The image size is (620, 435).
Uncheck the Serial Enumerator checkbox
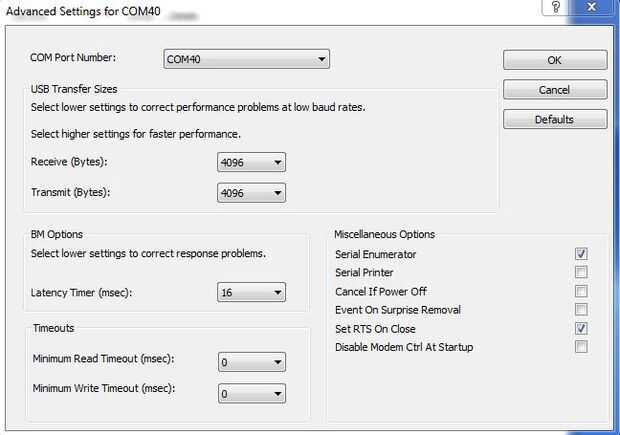pyautogui.click(x=581, y=254)
